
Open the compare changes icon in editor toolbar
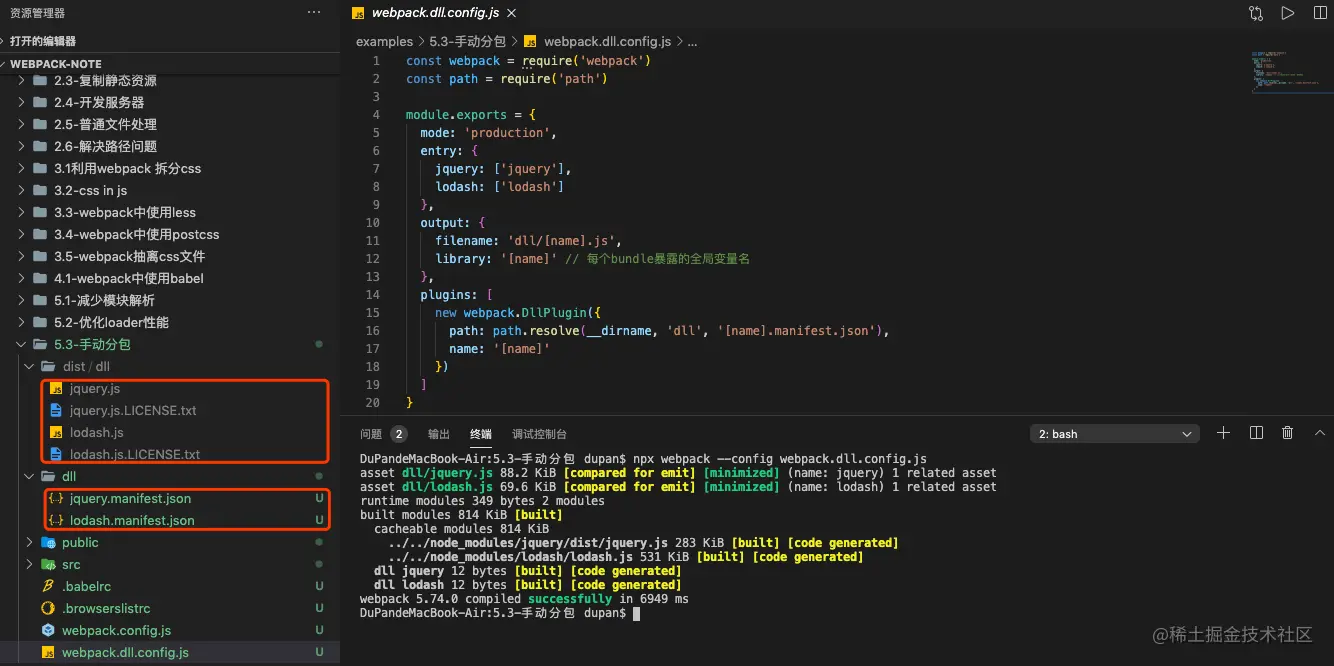point(1256,13)
